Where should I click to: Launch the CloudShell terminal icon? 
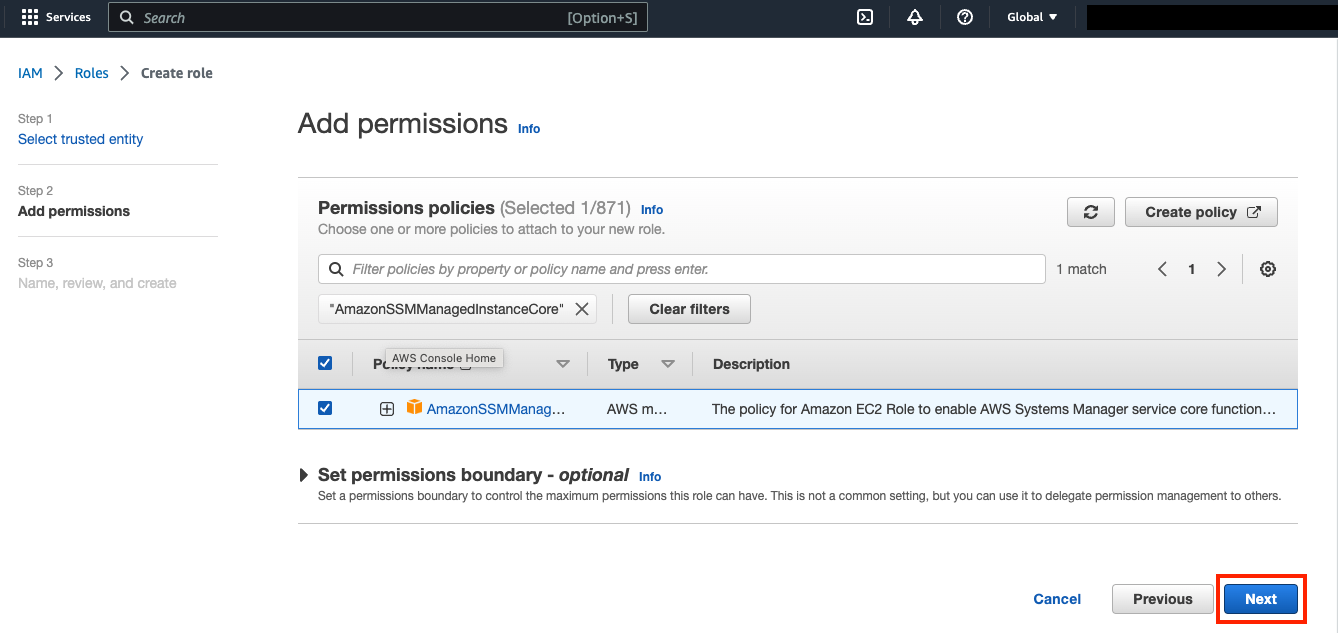click(x=866, y=17)
